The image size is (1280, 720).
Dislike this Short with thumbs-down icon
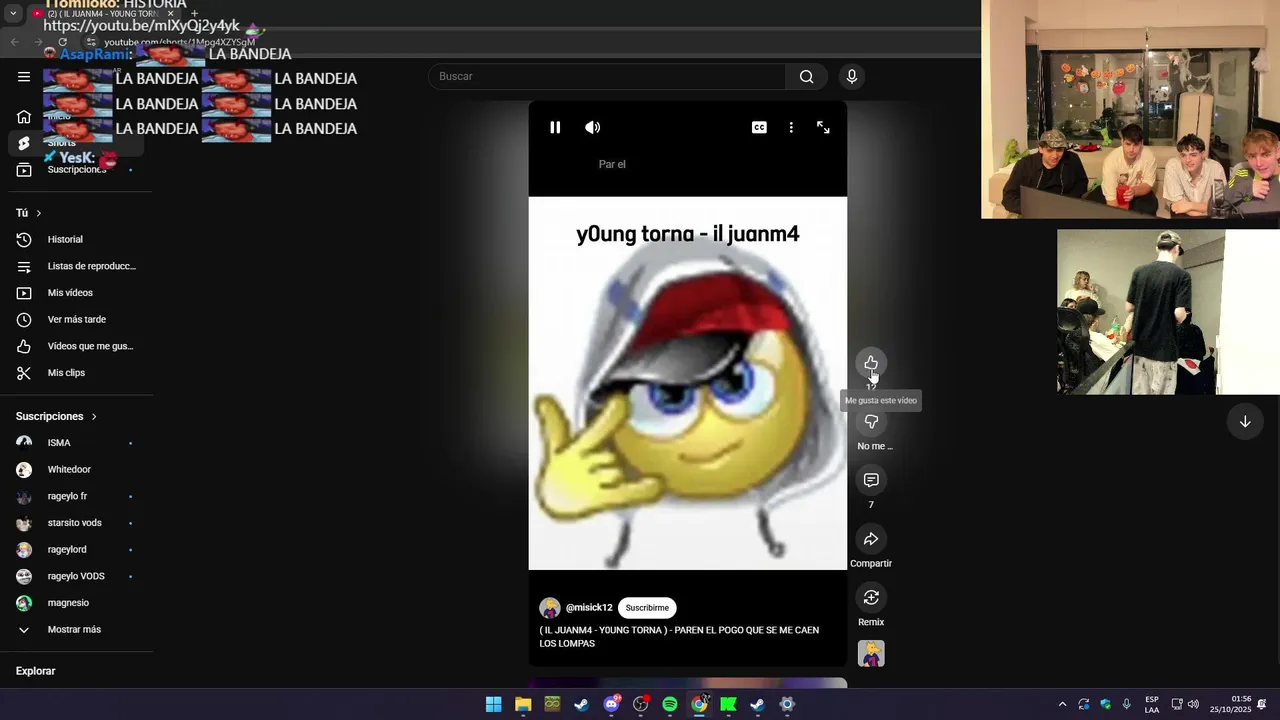[871, 422]
